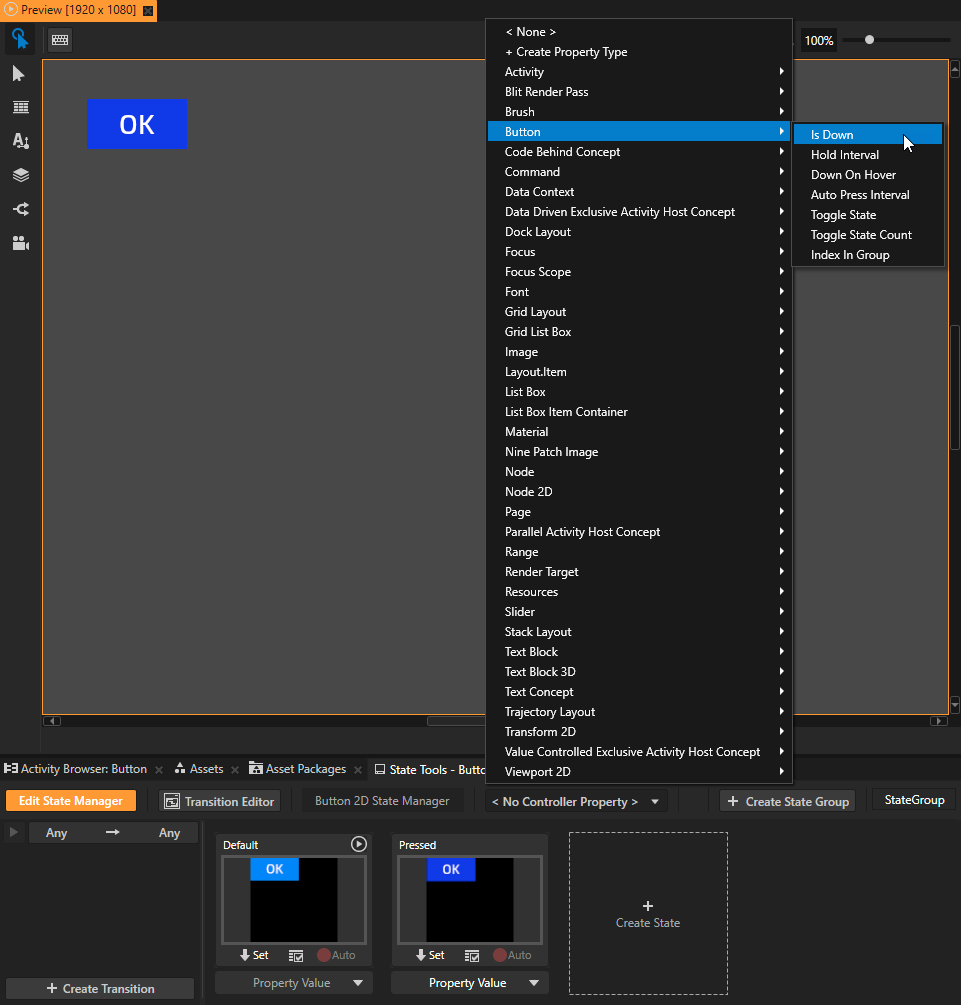Click the on-screen keyboard icon in the toolbar

58,39
